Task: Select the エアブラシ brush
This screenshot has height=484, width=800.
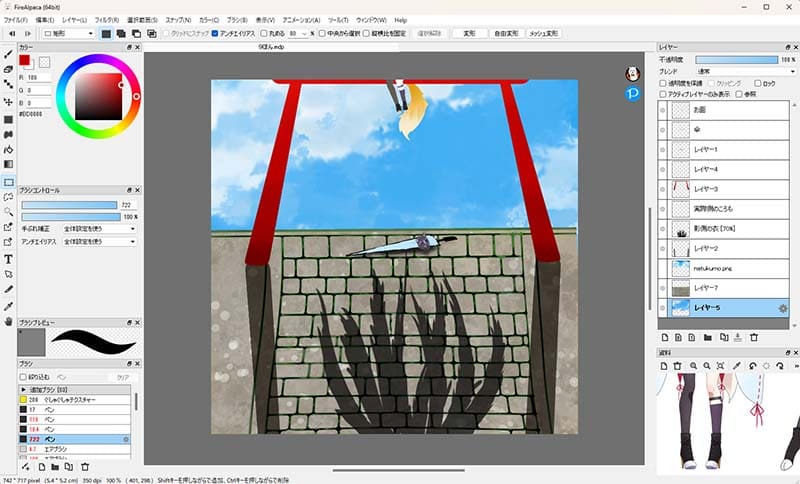Action: click(x=74, y=449)
